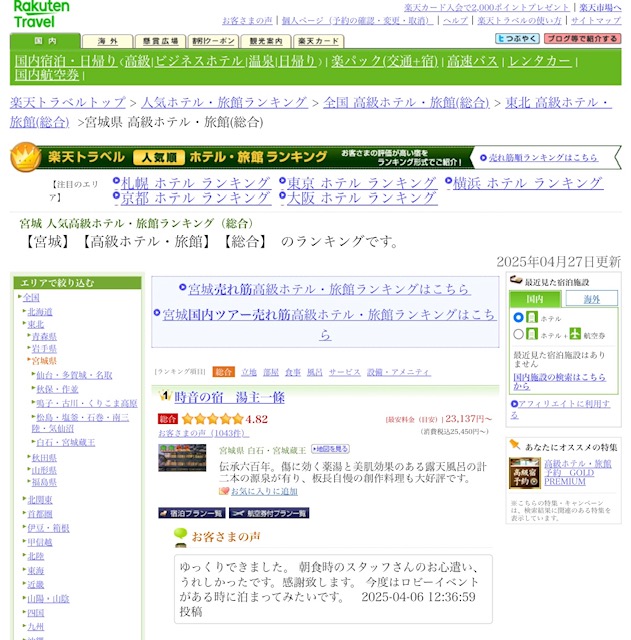
Task: Open the 楽天カード tab
Action: click(x=318, y=41)
